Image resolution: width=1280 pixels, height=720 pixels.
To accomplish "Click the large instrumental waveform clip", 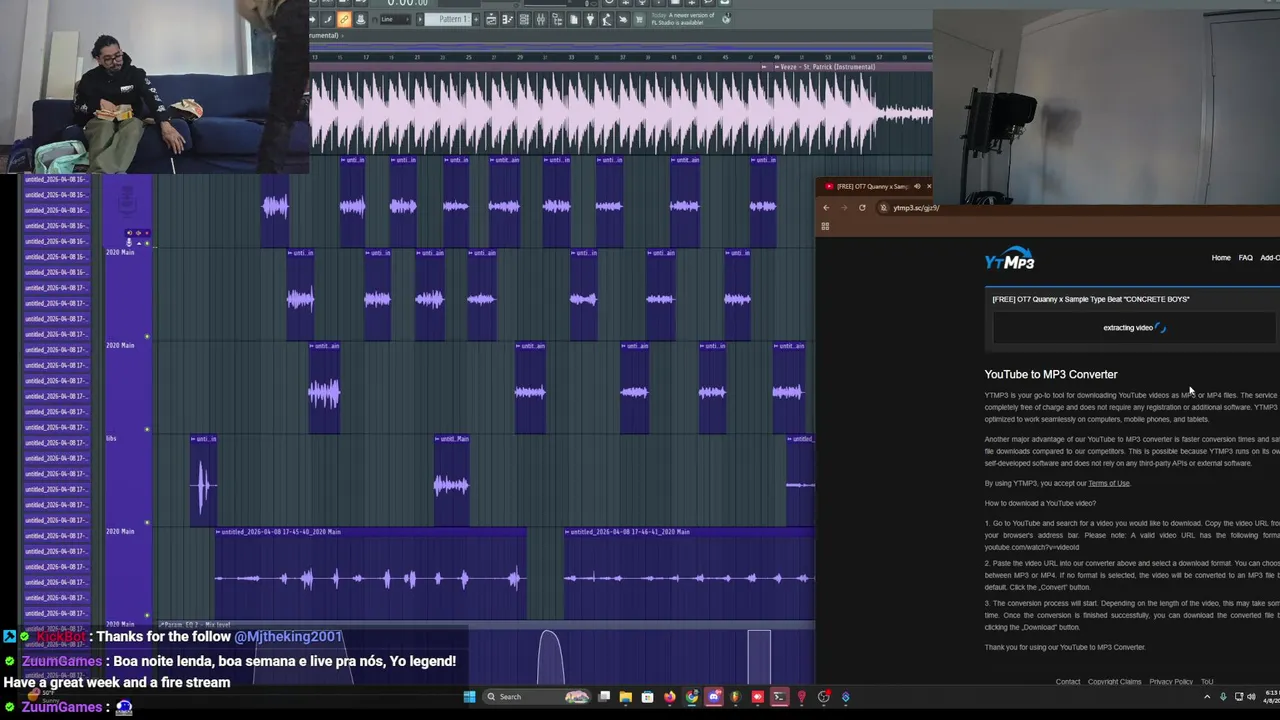I will [620, 112].
